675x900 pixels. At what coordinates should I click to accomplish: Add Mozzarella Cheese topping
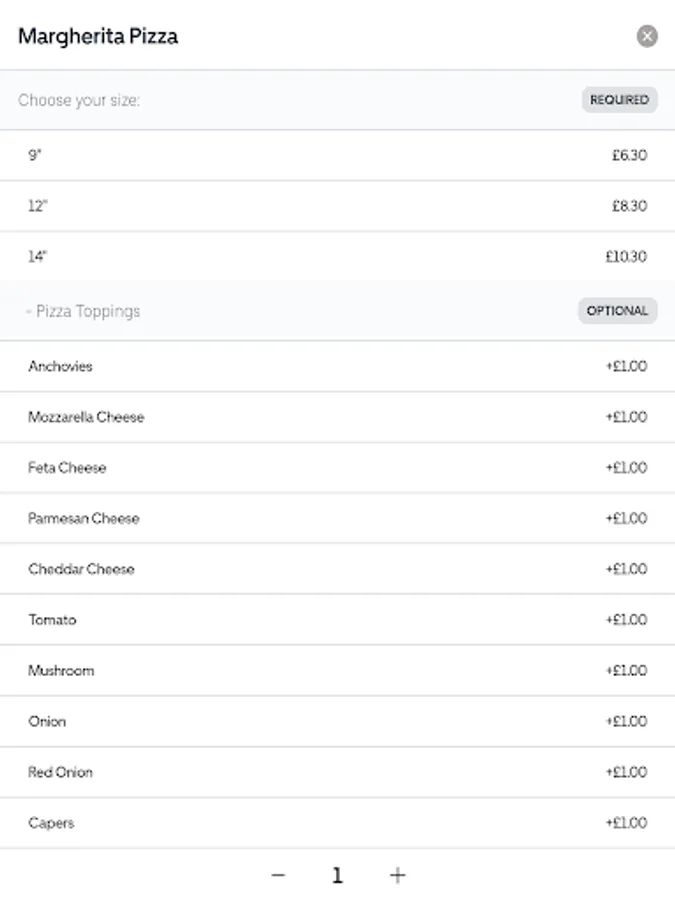coord(337,417)
